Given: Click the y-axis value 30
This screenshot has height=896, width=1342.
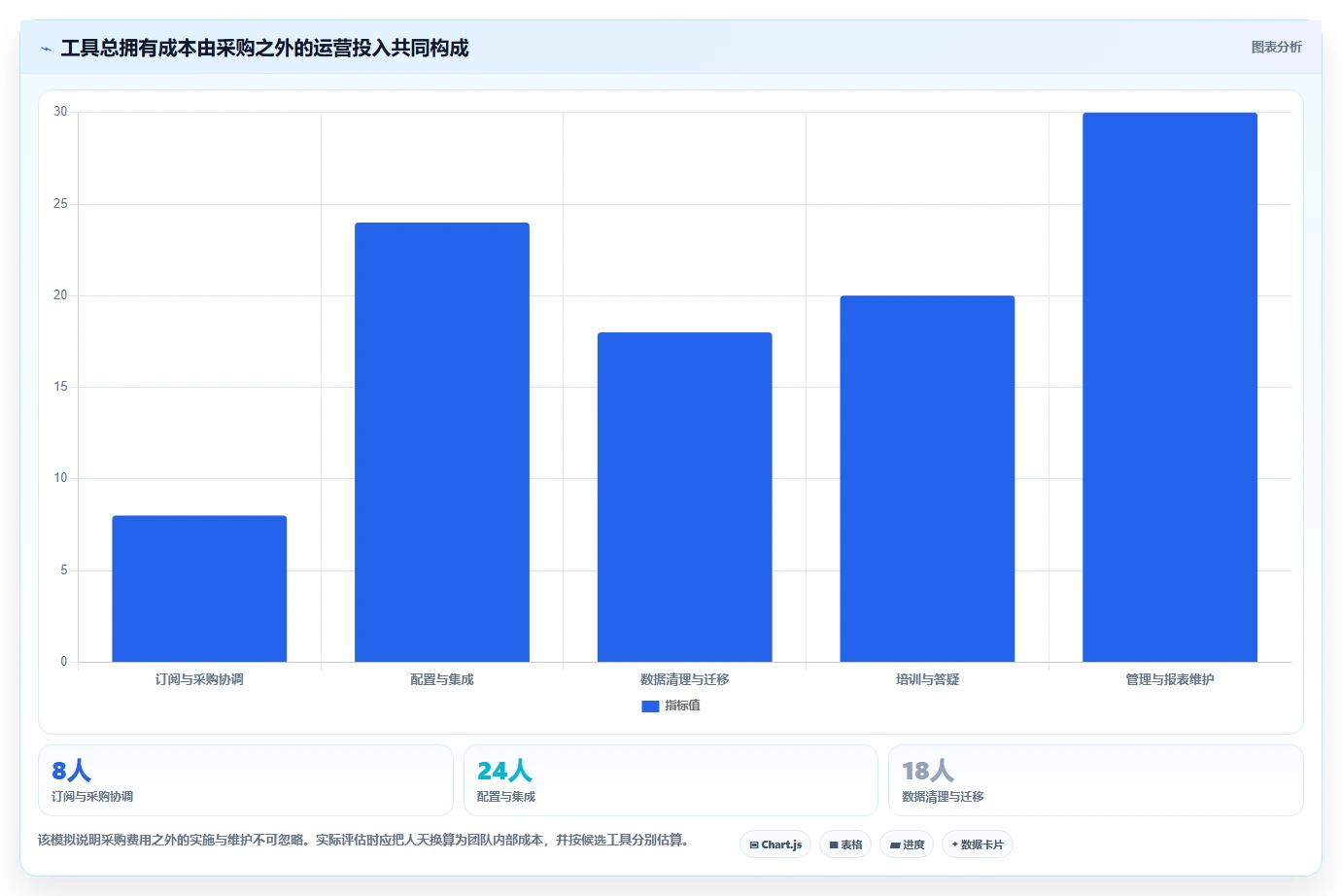Looking at the screenshot, I should click(60, 112).
